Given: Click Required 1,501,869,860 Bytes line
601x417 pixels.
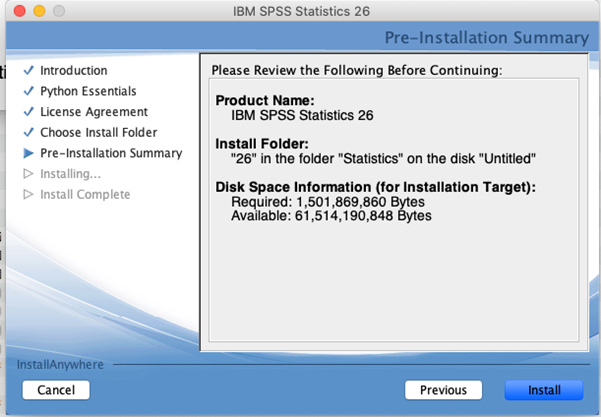Looking at the screenshot, I should 328,202.
